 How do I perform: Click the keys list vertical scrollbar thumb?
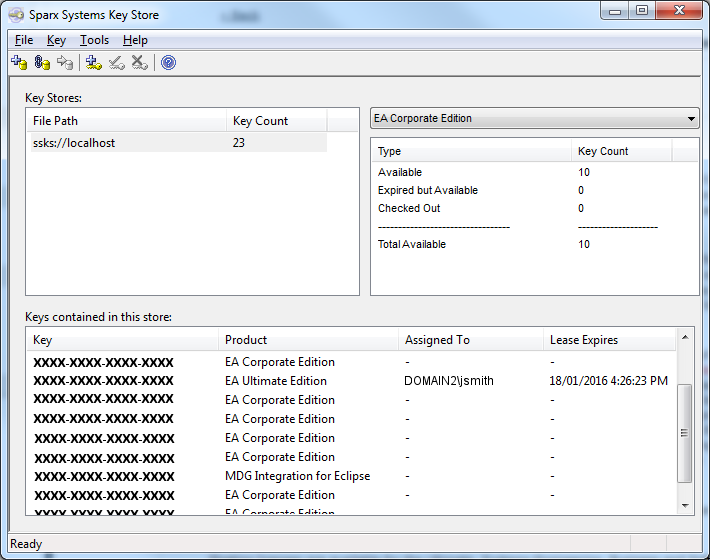(x=685, y=433)
